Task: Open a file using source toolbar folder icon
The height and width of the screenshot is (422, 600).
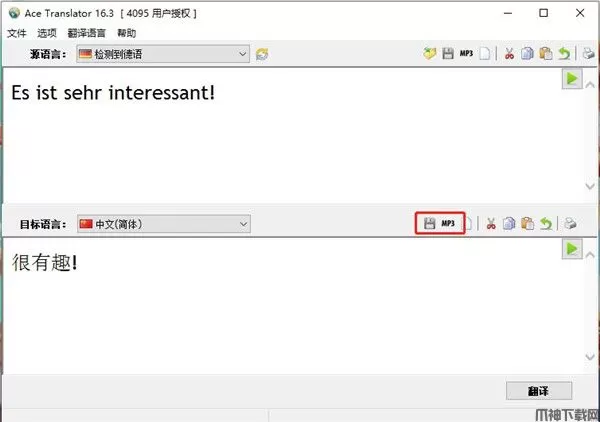Action: 430,54
